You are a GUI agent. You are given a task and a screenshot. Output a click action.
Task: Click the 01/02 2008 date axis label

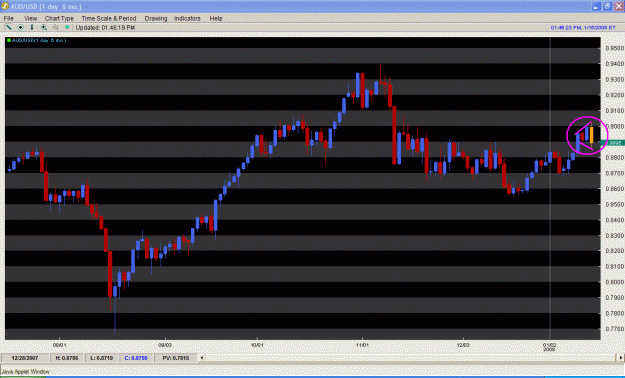pos(550,346)
